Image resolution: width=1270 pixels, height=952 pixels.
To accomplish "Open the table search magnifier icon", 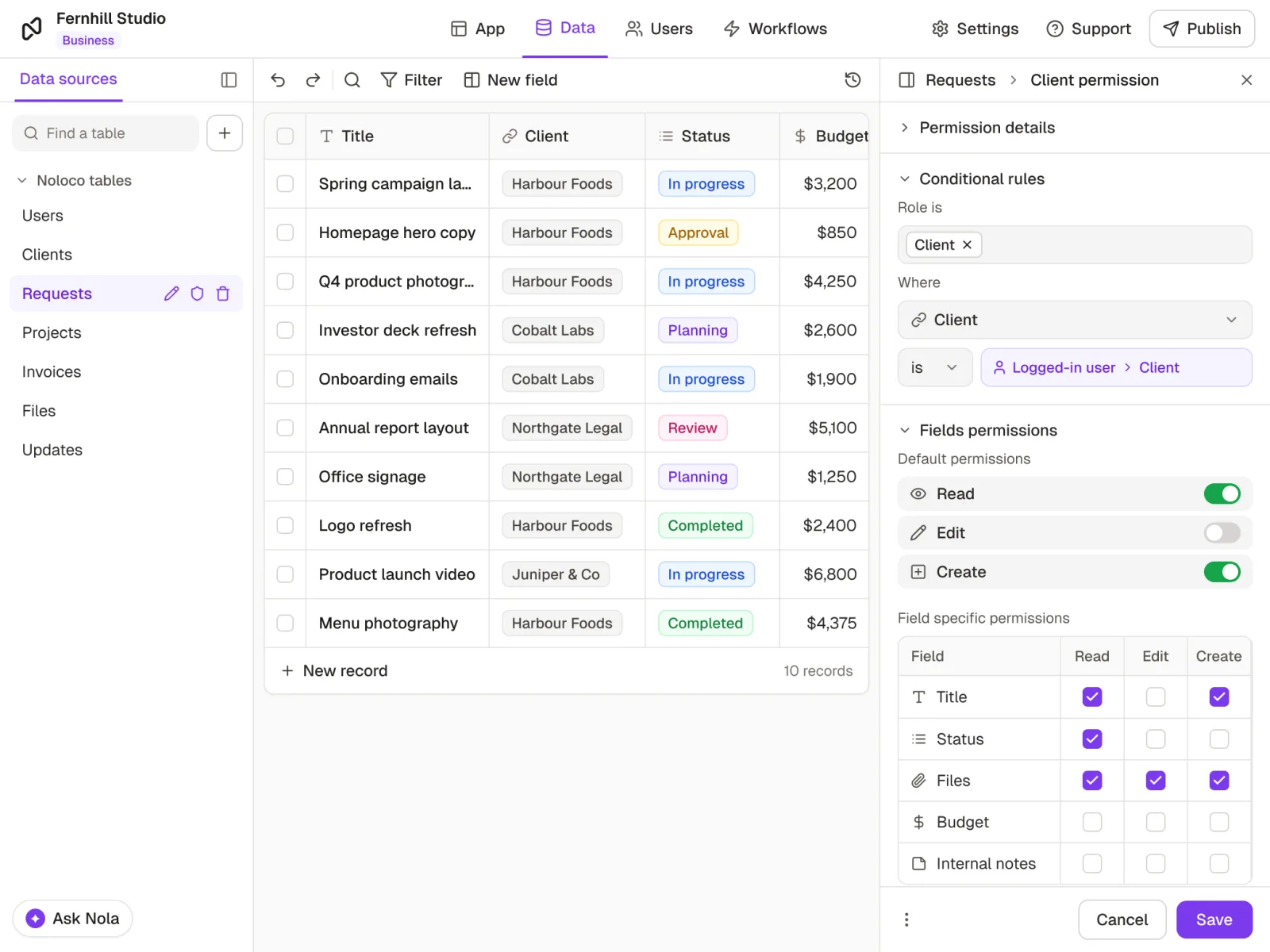I will 352,80.
